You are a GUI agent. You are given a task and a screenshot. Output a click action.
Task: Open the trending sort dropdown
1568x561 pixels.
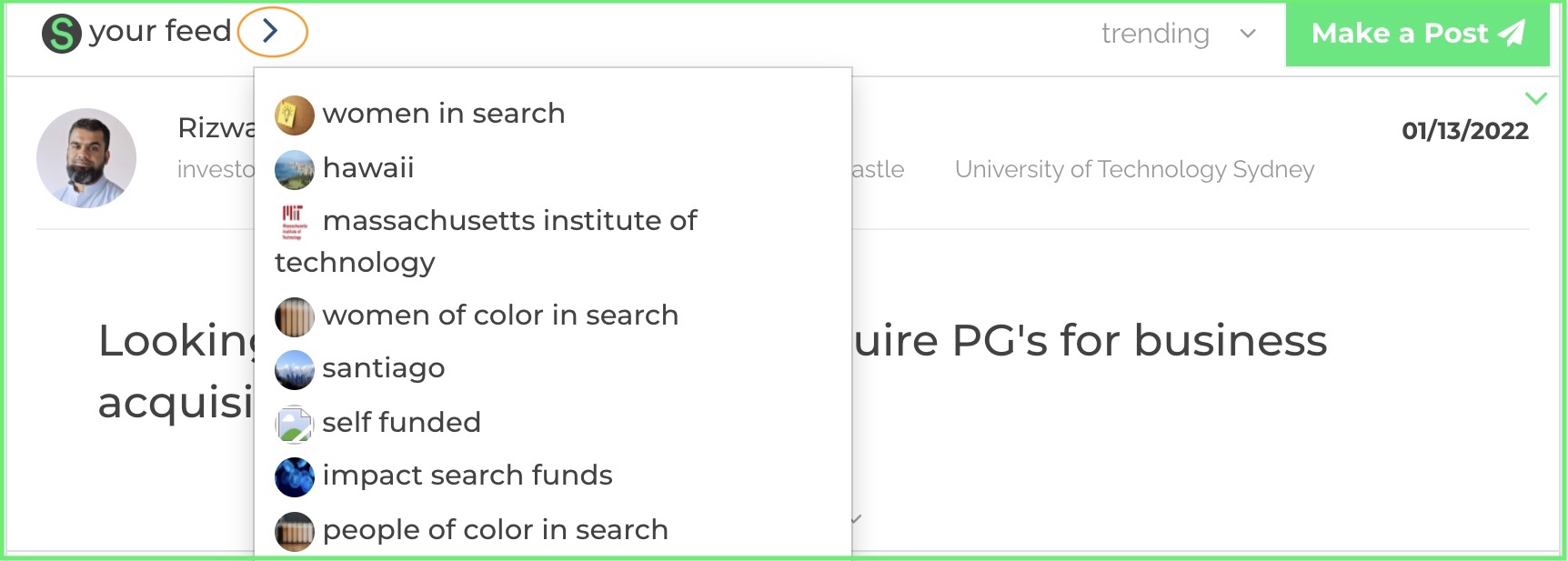[1177, 34]
